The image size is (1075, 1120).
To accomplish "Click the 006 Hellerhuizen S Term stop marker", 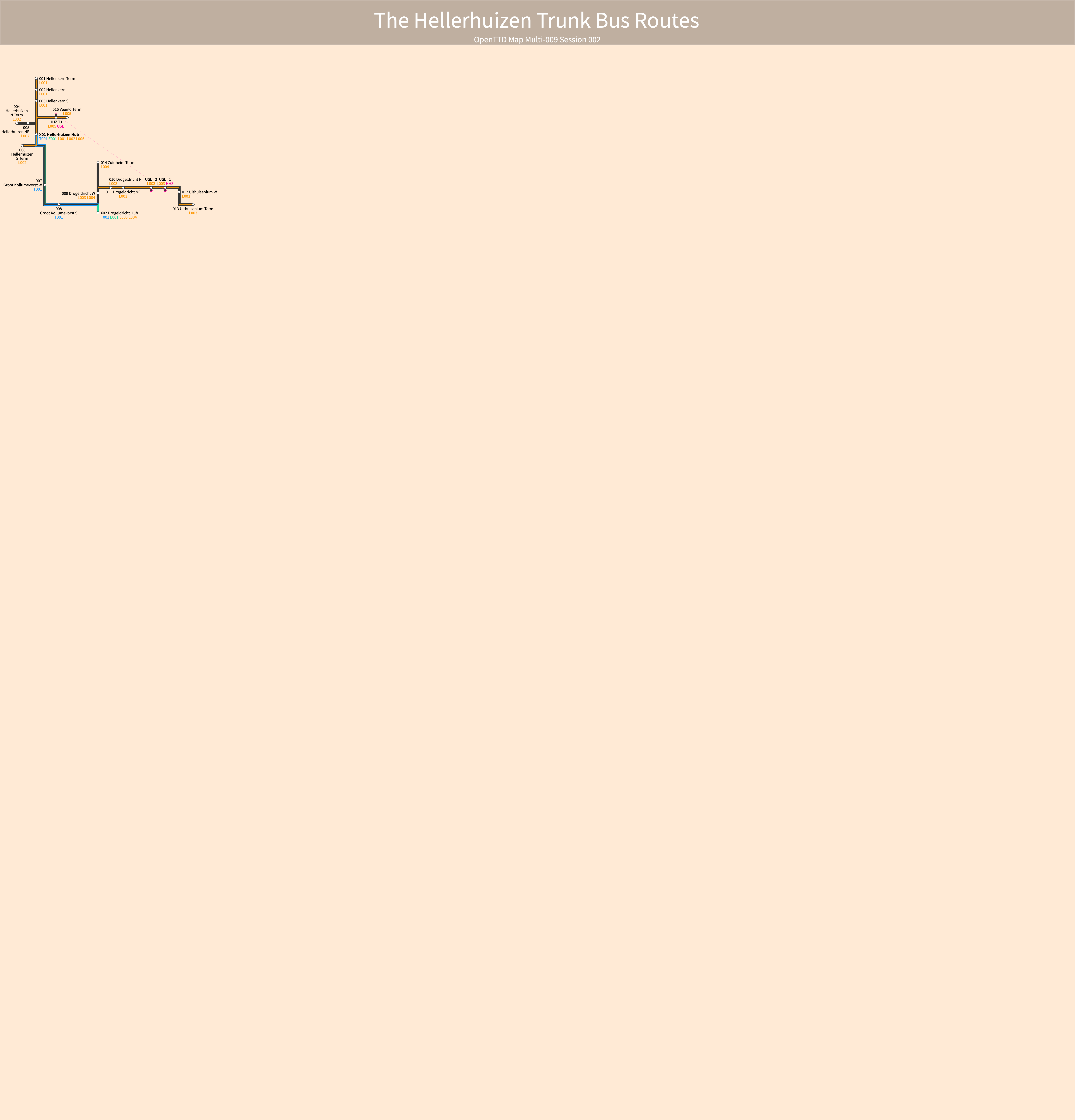I will click(22, 146).
